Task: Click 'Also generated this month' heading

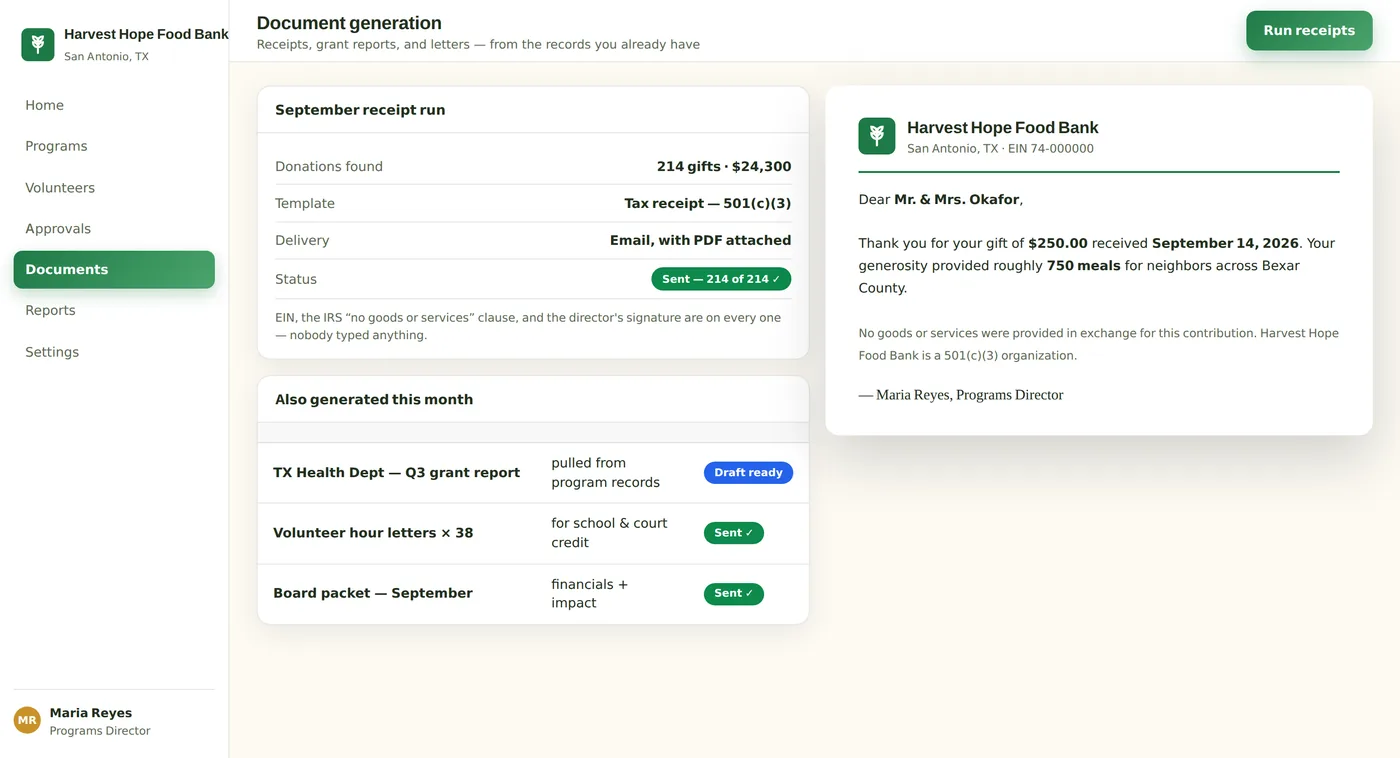Action: [x=374, y=400]
